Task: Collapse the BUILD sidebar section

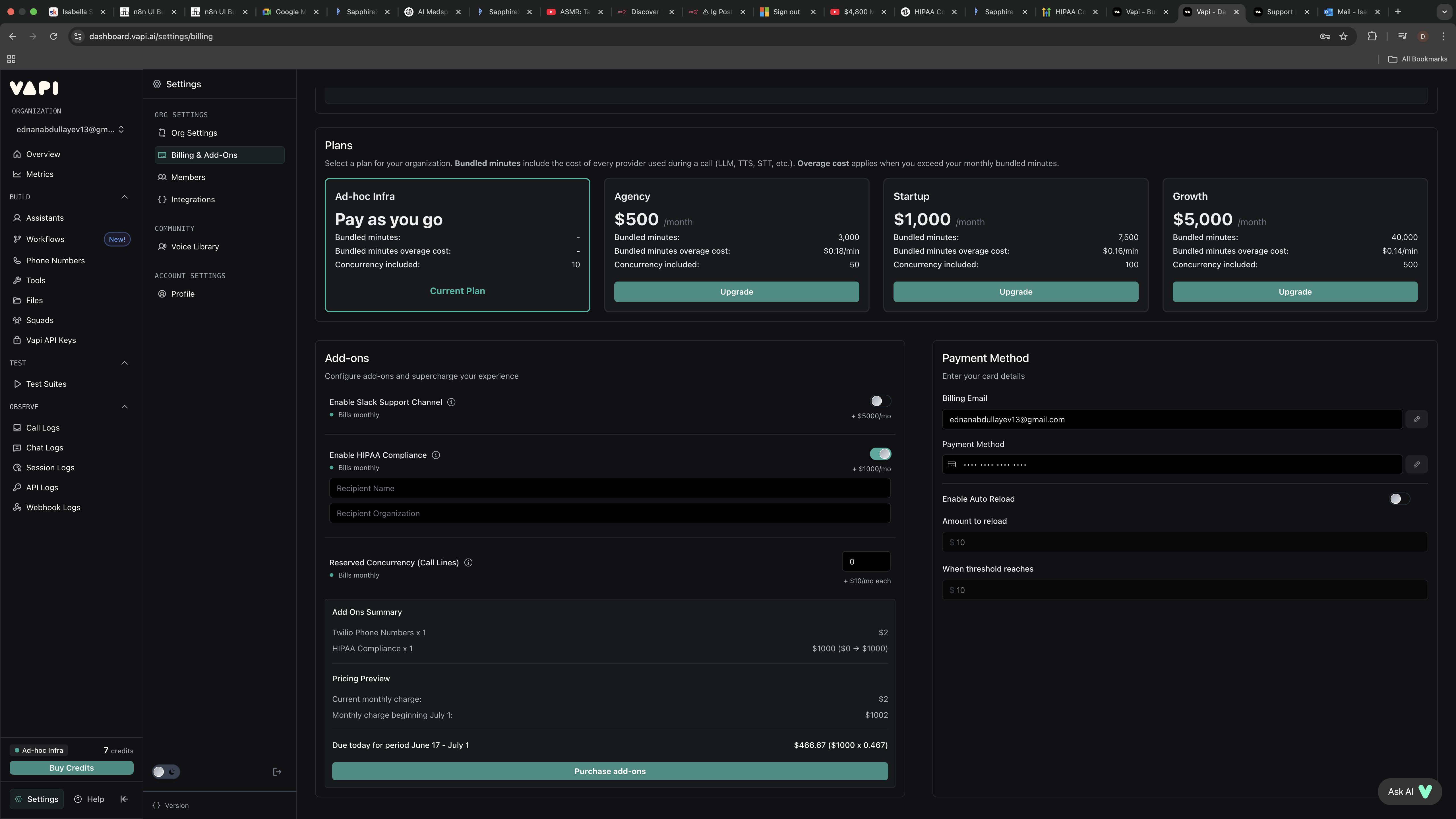Action: click(124, 197)
